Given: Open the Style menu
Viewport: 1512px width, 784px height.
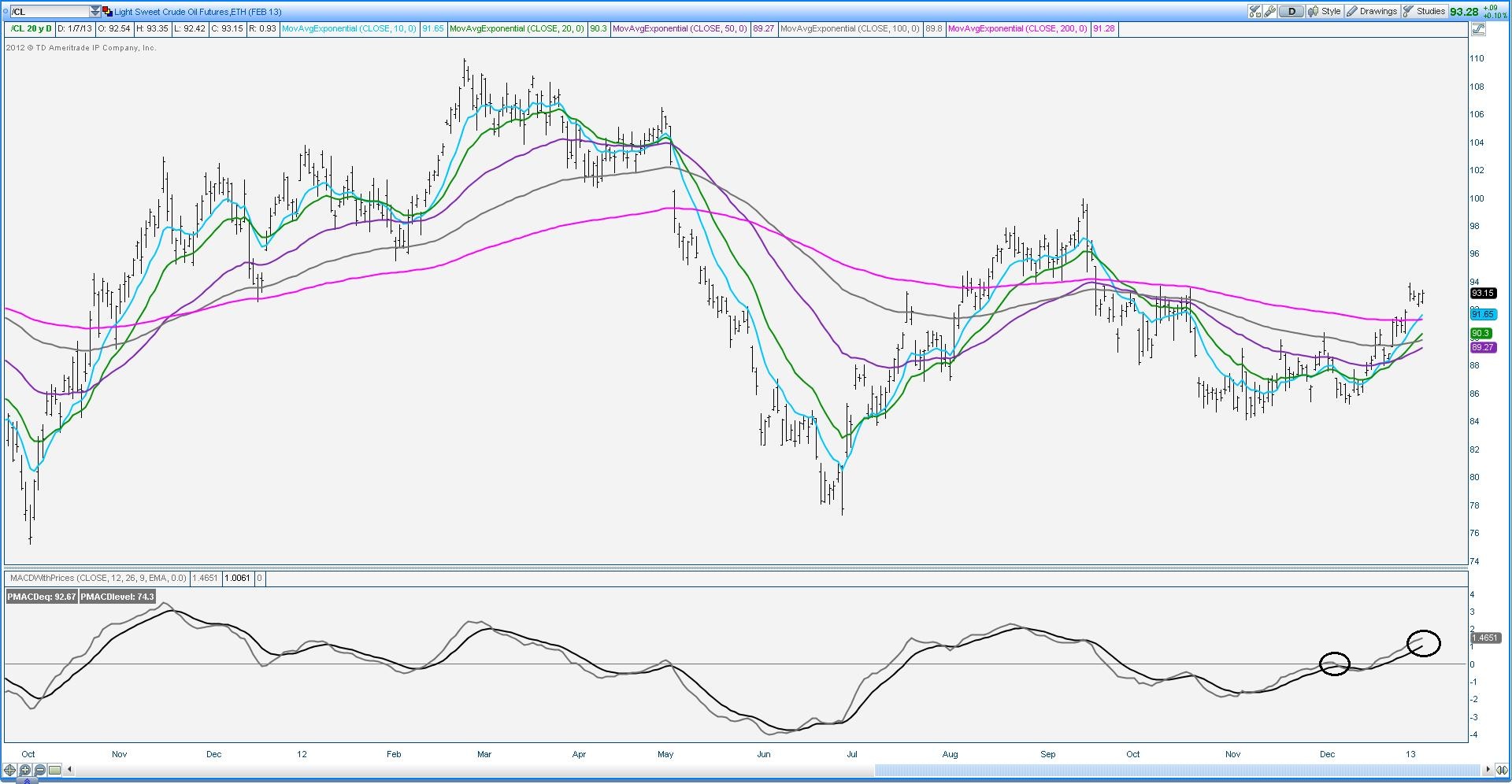Looking at the screenshot, I should pos(1325,11).
